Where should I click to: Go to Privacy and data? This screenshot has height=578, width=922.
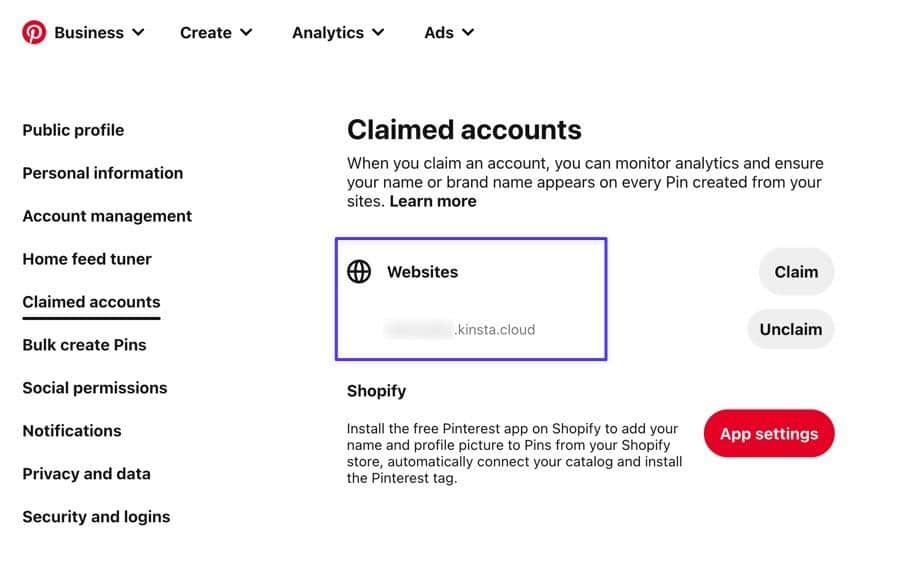click(86, 474)
